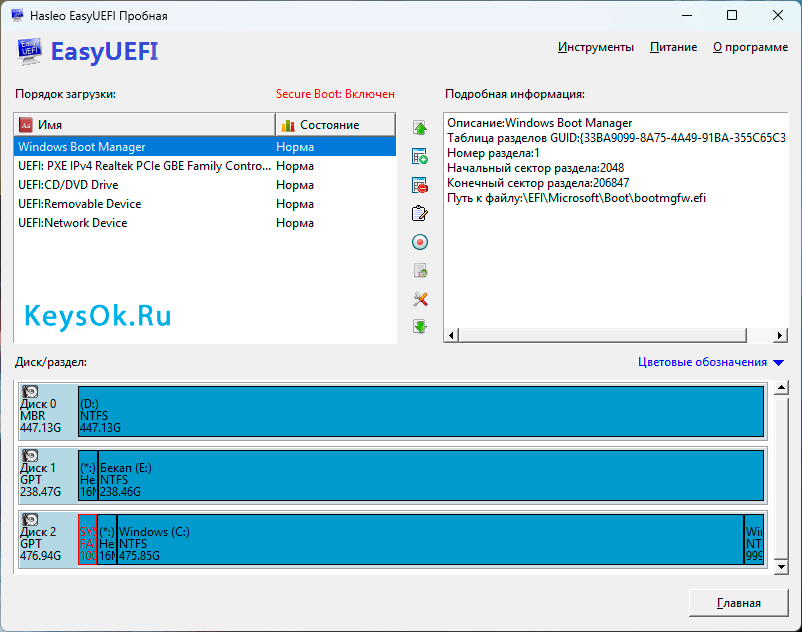Viewport: 802px width, 632px height.
Task: Click Норма status of UEFI:Network Device
Action: click(295, 222)
